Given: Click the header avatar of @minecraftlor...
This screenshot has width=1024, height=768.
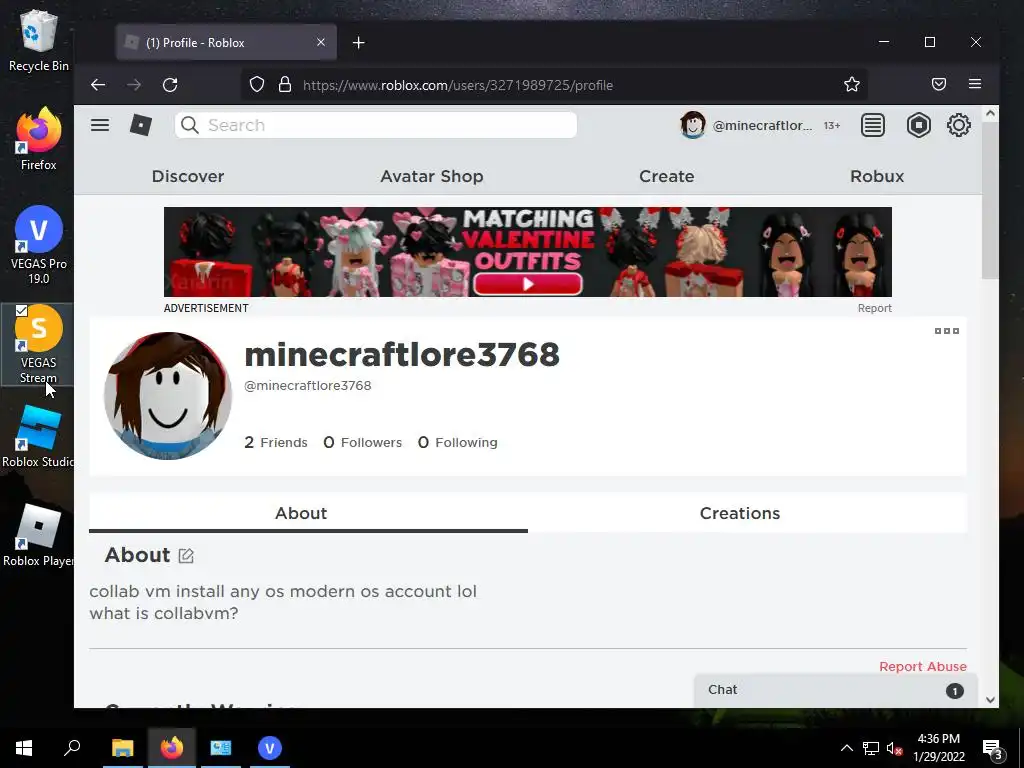Looking at the screenshot, I should point(692,125).
